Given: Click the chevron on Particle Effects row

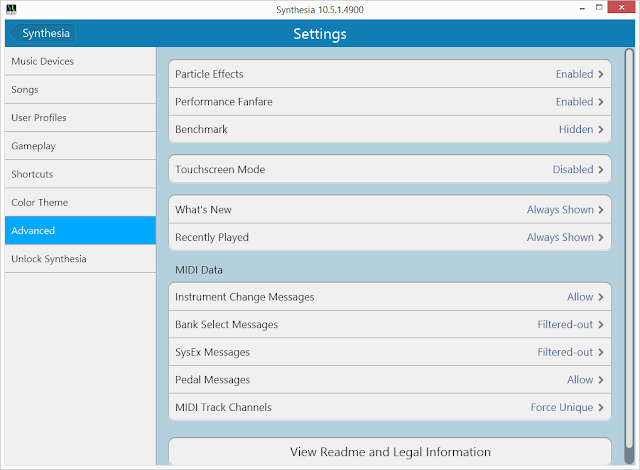Looking at the screenshot, I should pyautogui.click(x=601, y=74).
